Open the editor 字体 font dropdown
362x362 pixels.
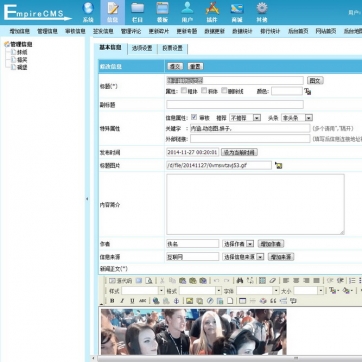(258, 291)
